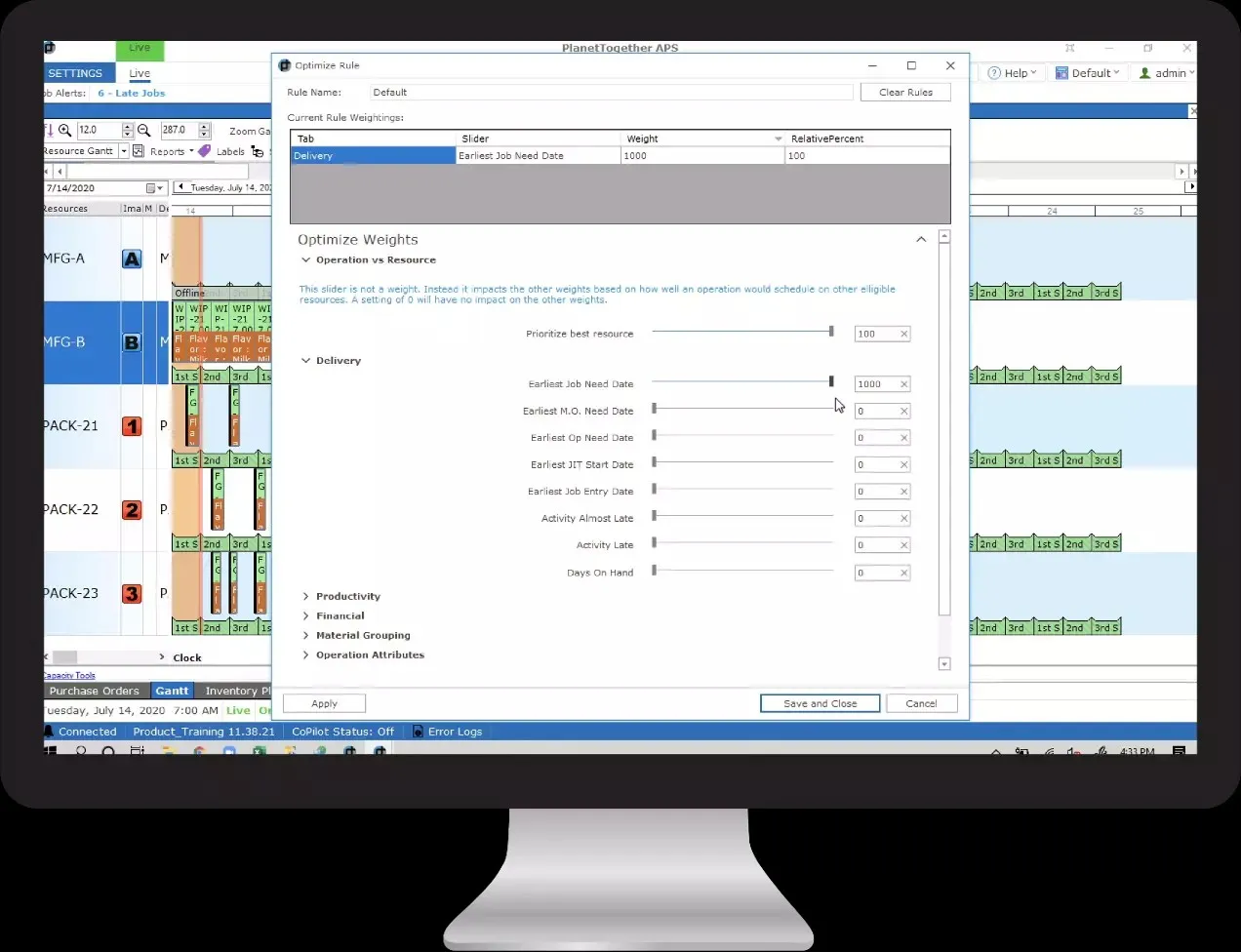Open the calendar icon in the 7/14/2020 field

pyautogui.click(x=150, y=188)
